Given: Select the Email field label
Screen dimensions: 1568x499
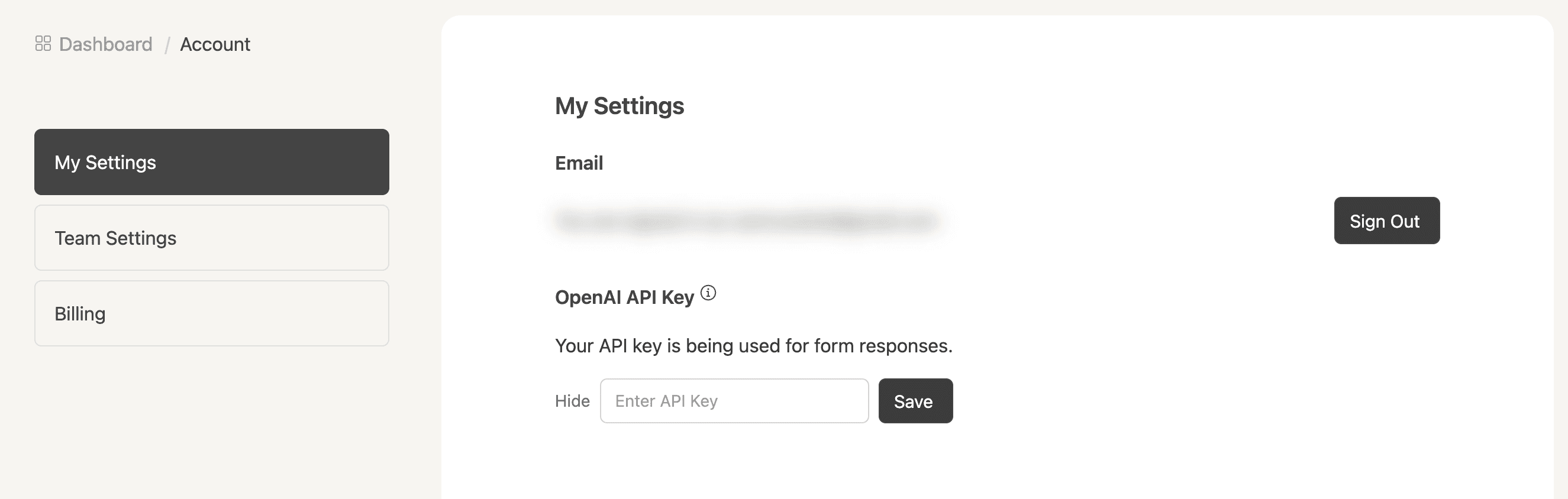Looking at the screenshot, I should click(x=577, y=163).
